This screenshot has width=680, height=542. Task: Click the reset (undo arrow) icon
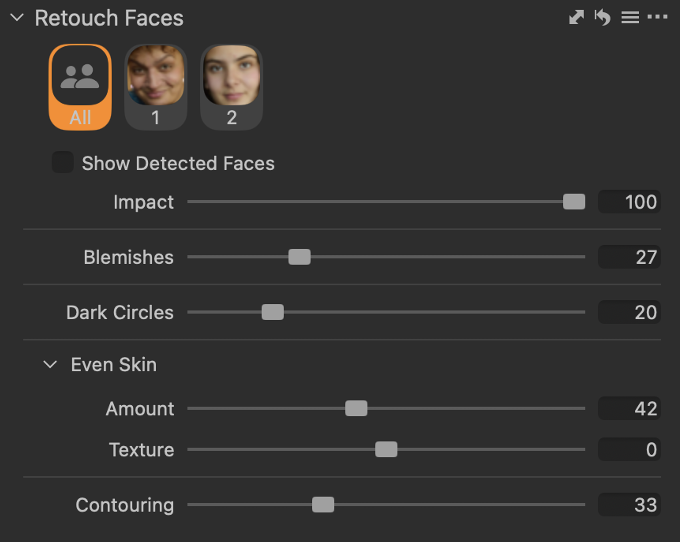(603, 18)
